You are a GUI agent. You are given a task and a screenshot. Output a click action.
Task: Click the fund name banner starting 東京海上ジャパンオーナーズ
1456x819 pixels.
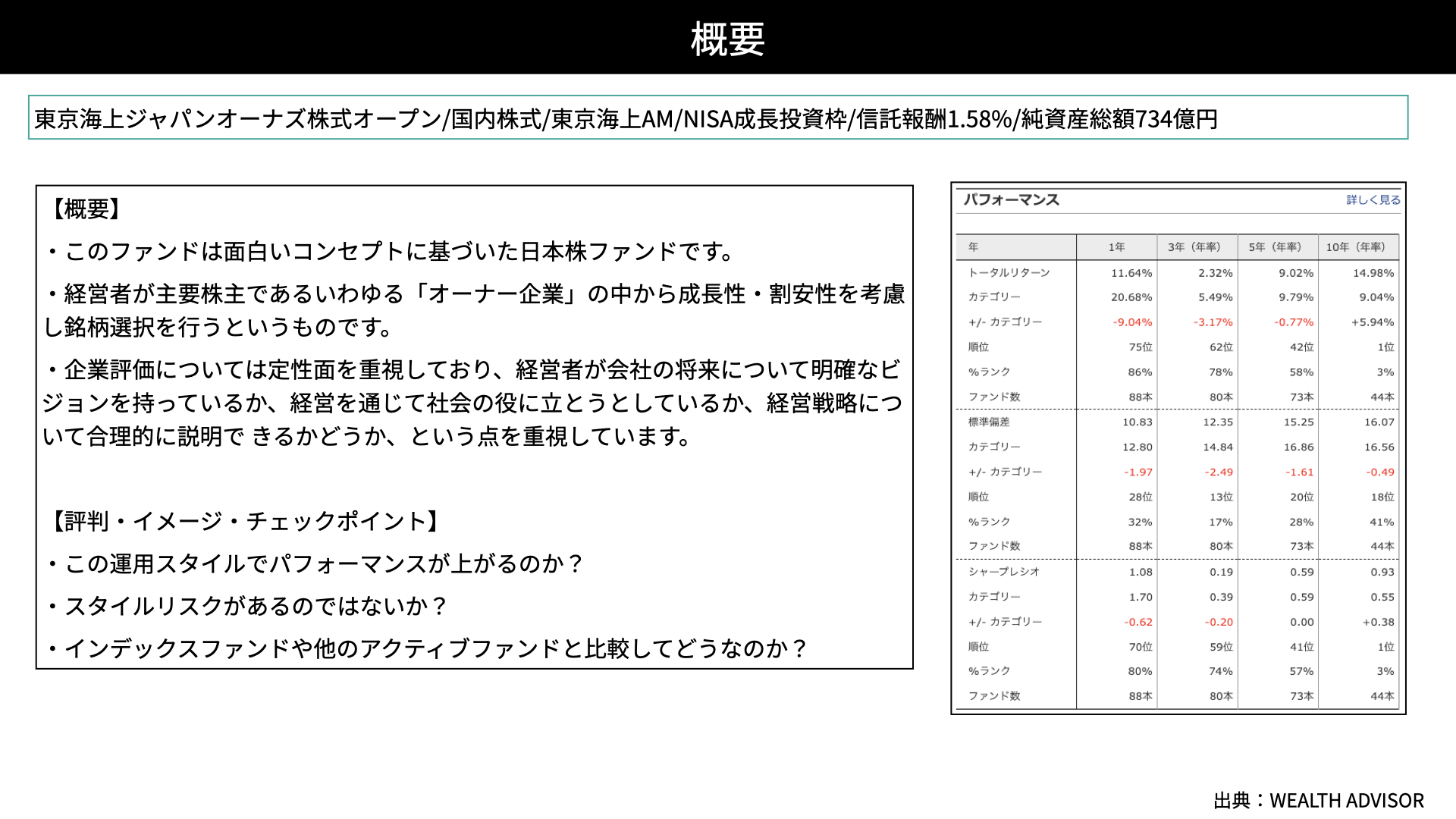(x=718, y=118)
